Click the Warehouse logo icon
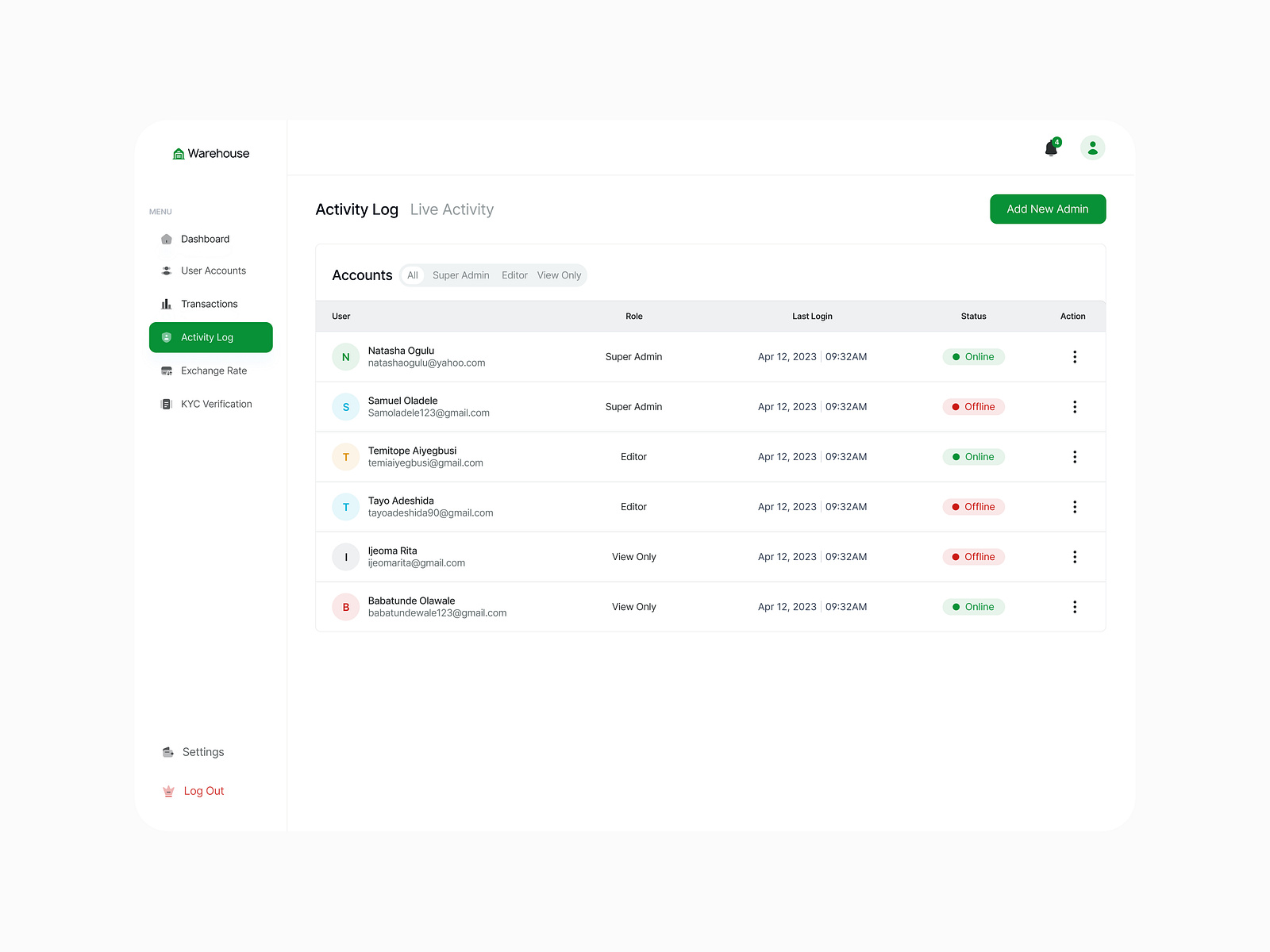The width and height of the screenshot is (1270, 952). pos(179,154)
